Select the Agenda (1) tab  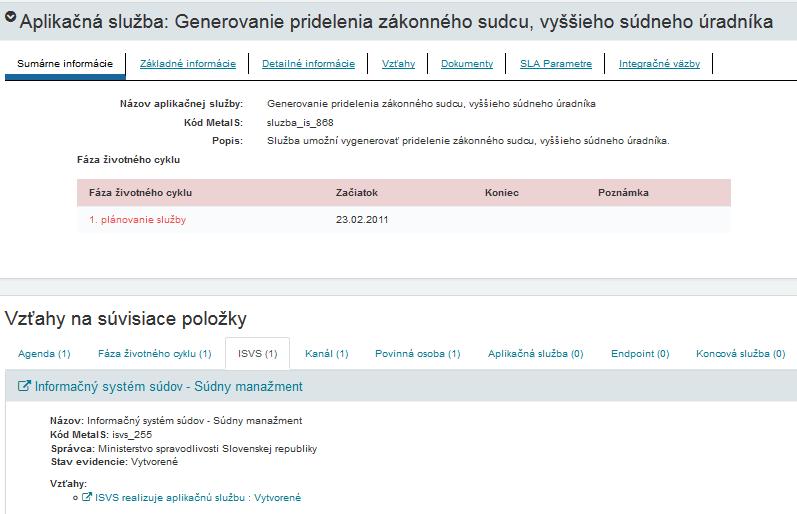click(x=44, y=354)
